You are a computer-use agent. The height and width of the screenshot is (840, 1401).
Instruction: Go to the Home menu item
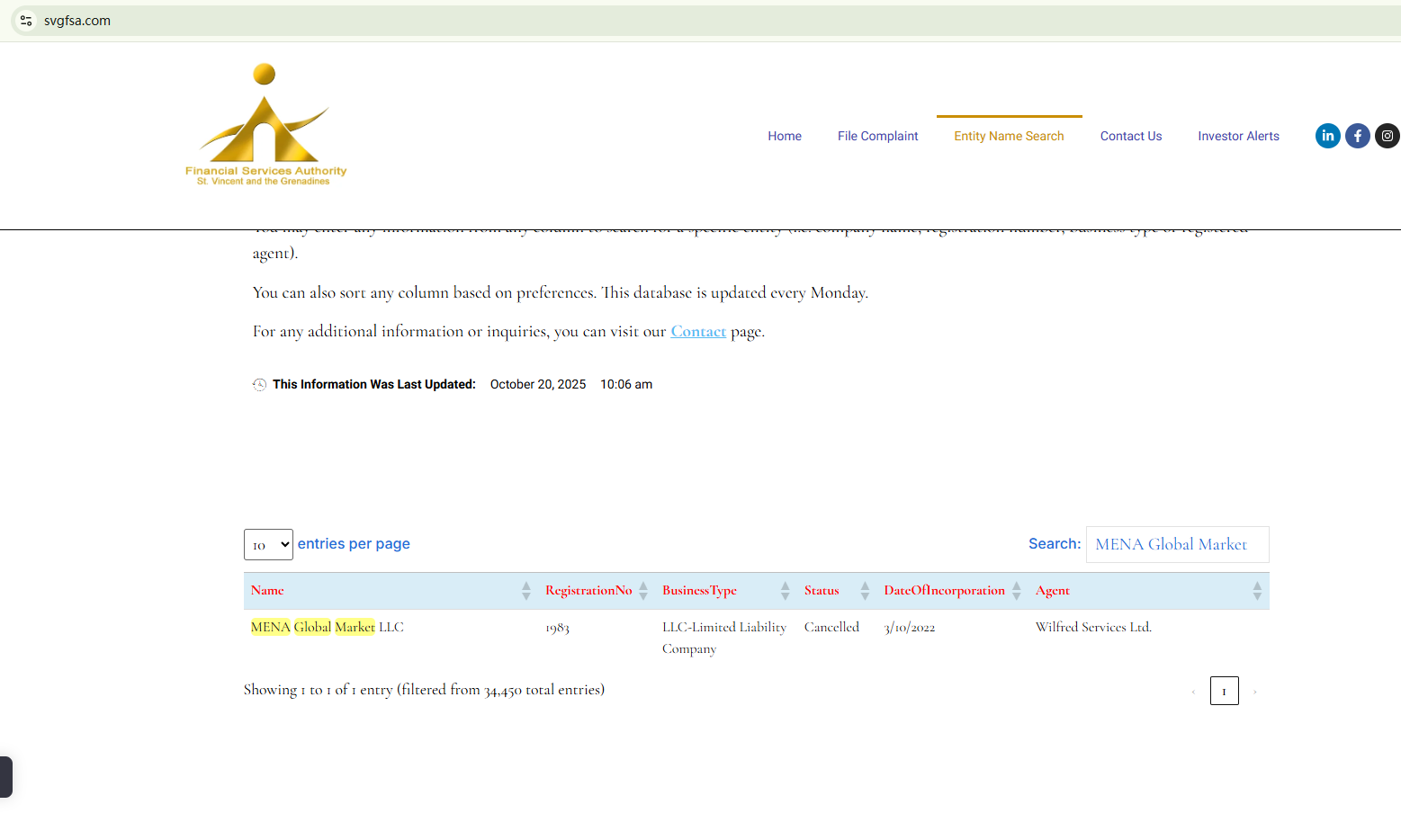click(x=785, y=137)
